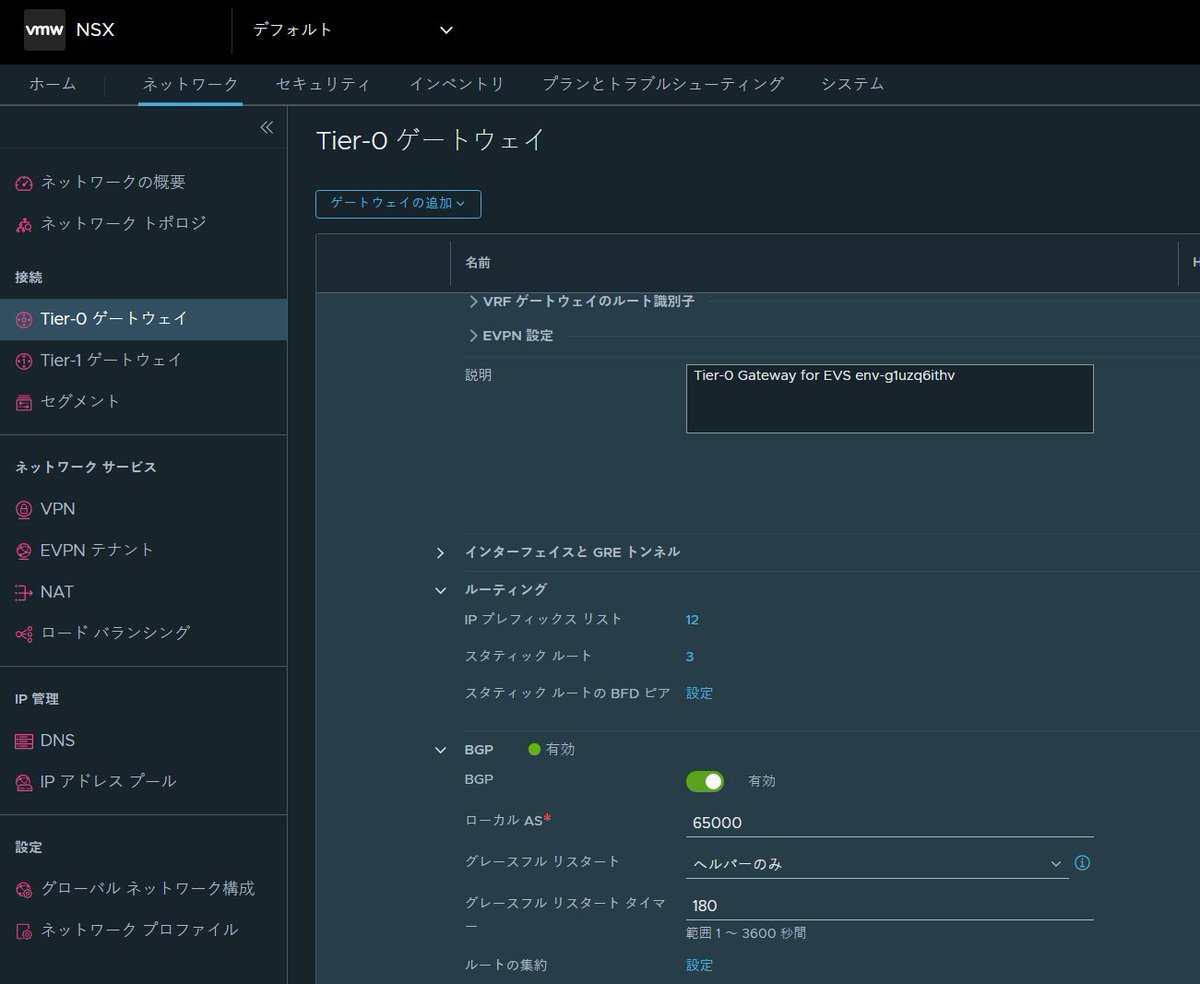Screen dimensions: 1200x984
Task: Switch to the セキュリティ tab
Action: (323, 84)
